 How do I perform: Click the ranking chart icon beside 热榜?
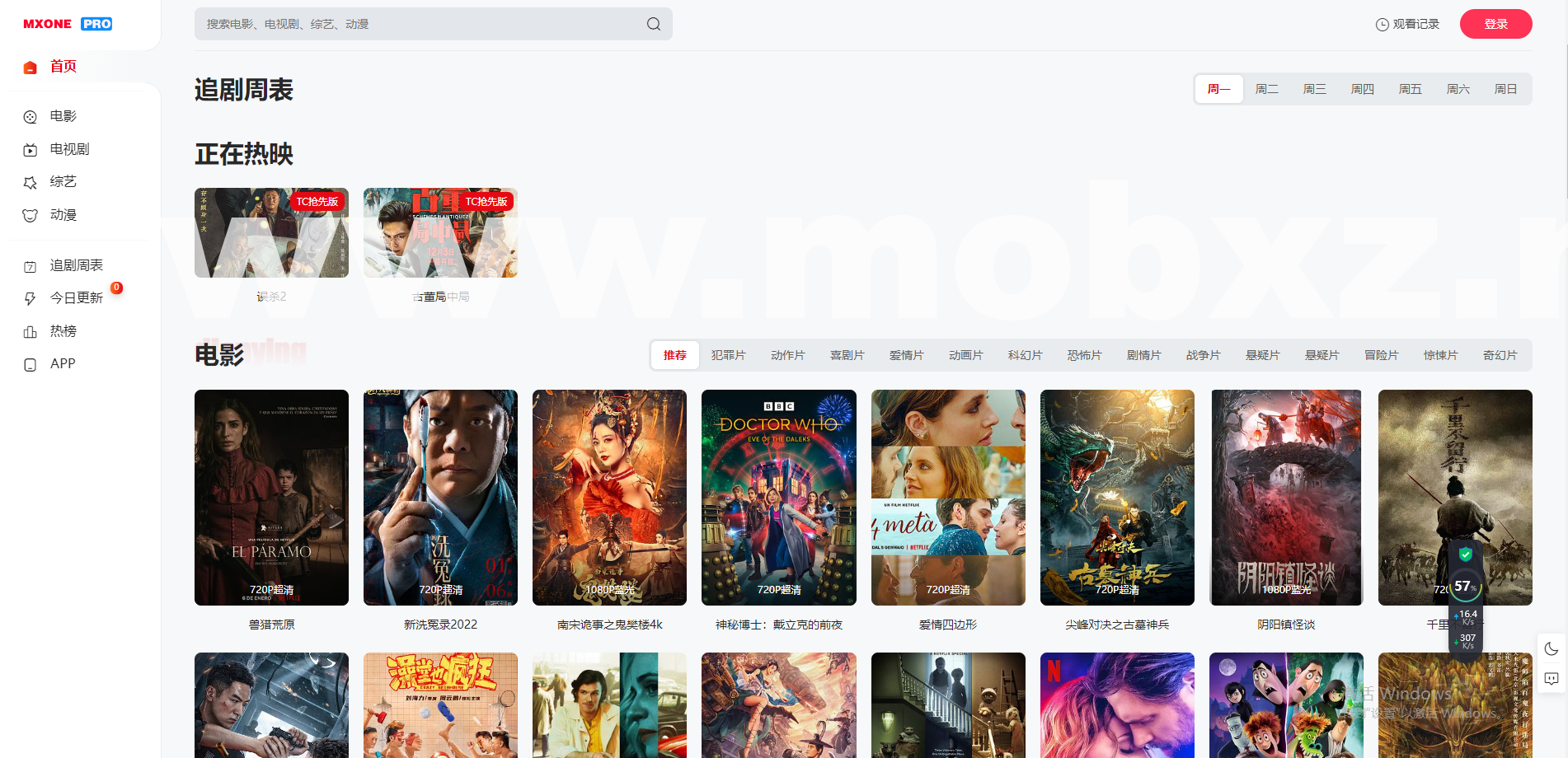pyautogui.click(x=31, y=332)
